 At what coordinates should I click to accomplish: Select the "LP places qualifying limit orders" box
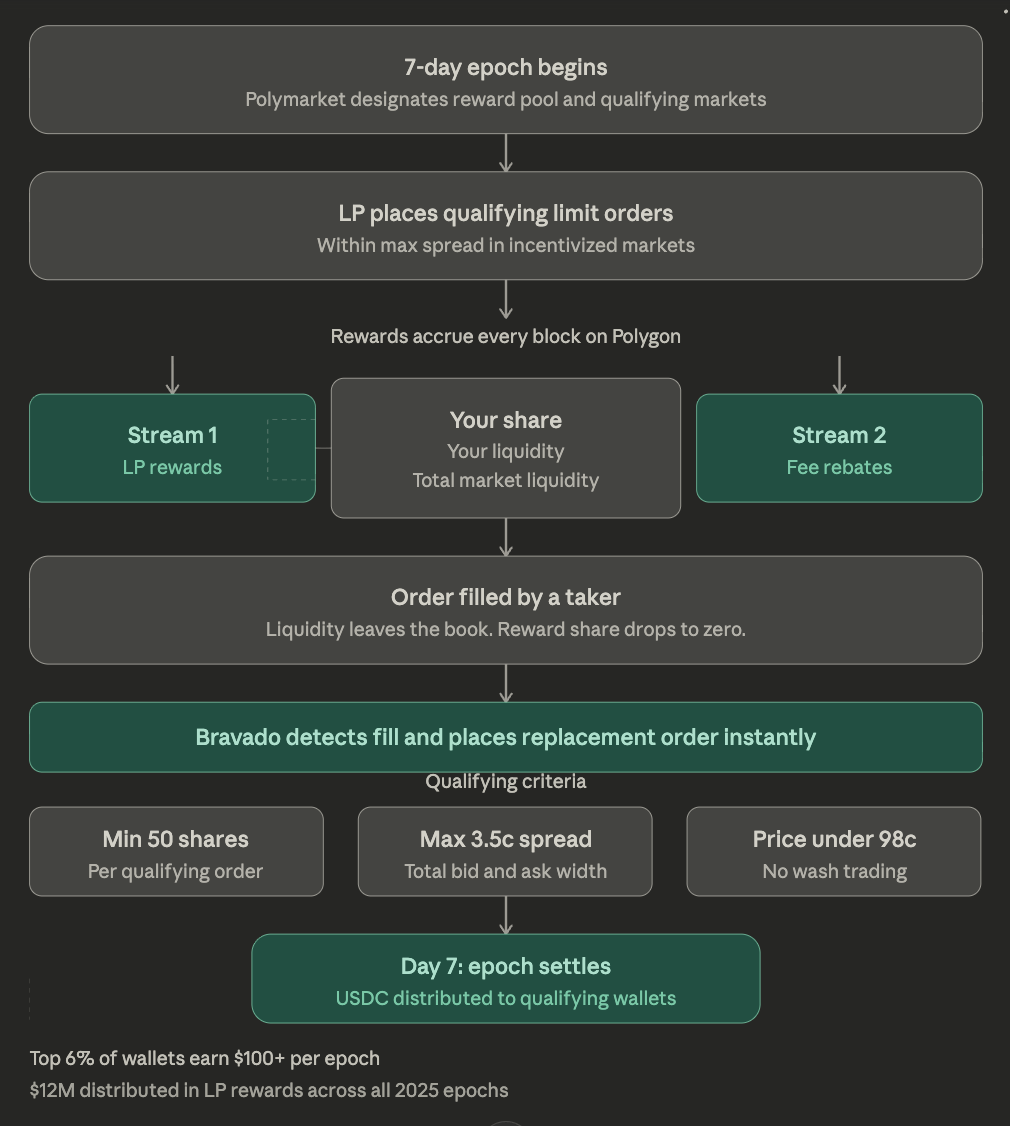click(x=505, y=226)
